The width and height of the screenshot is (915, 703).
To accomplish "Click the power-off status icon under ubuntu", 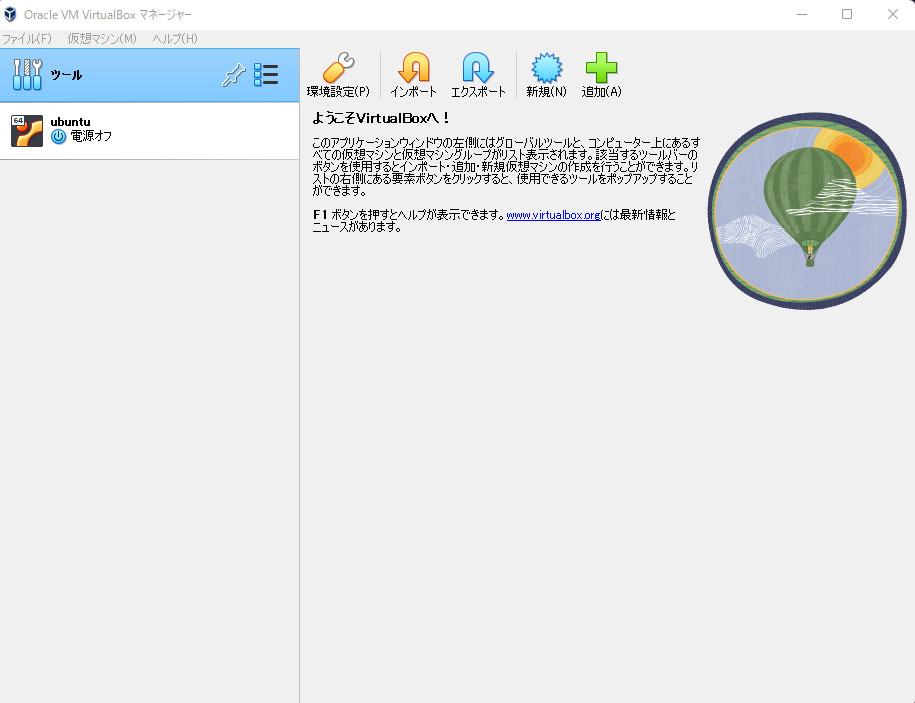I will pyautogui.click(x=58, y=137).
